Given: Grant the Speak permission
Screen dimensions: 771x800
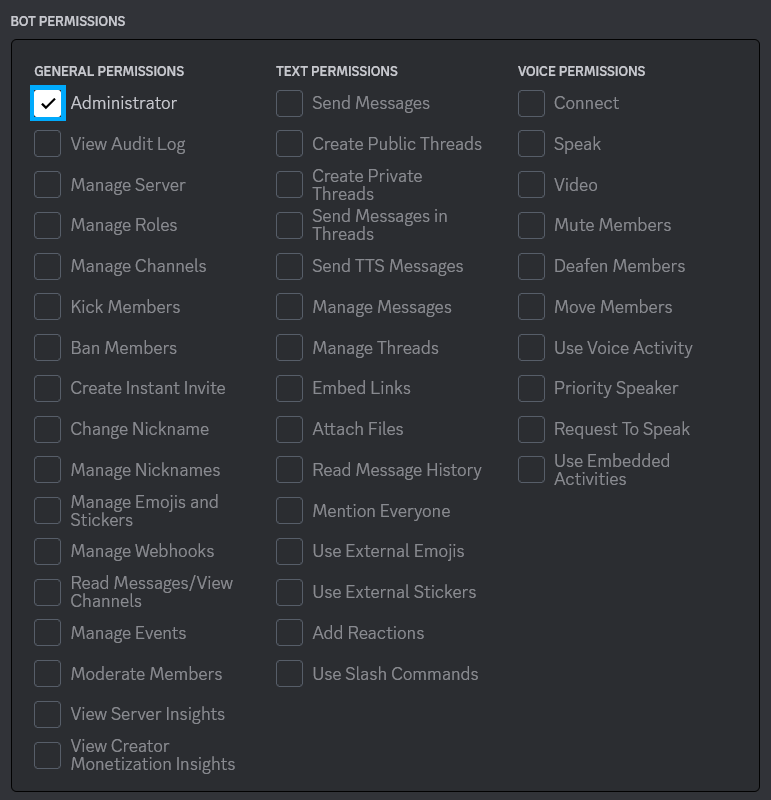Looking at the screenshot, I should pyautogui.click(x=531, y=144).
